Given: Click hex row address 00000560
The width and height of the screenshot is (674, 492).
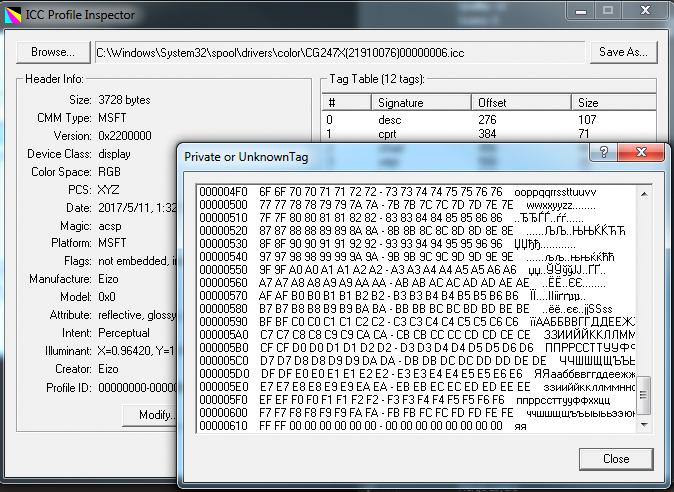Looking at the screenshot, I should (x=224, y=283).
